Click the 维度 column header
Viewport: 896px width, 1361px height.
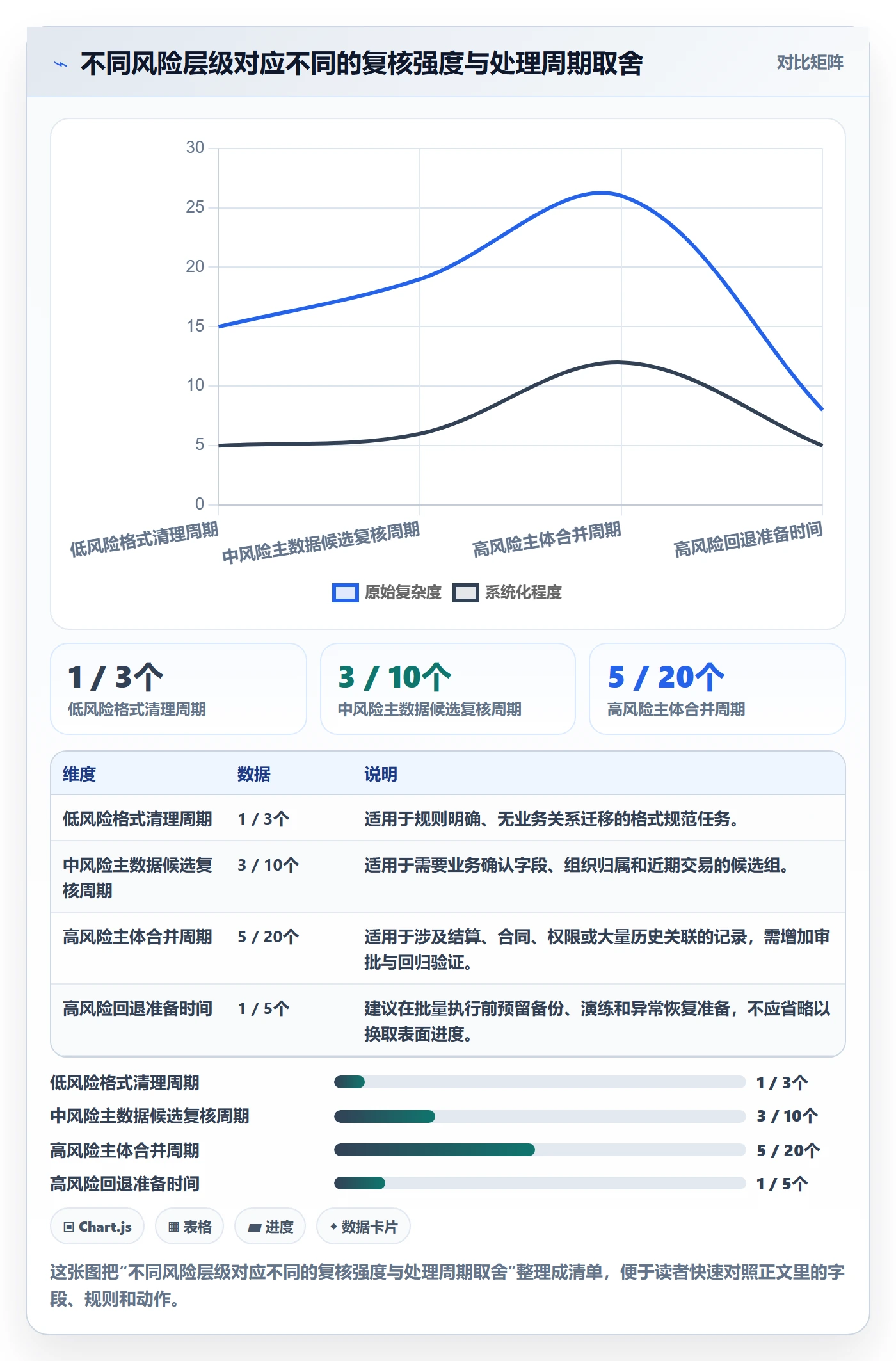79,774
